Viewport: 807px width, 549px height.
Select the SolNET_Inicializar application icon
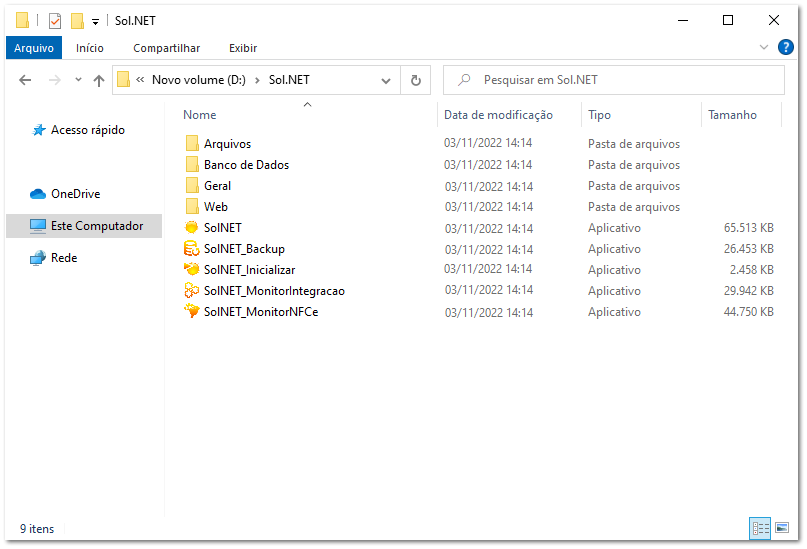[191, 269]
